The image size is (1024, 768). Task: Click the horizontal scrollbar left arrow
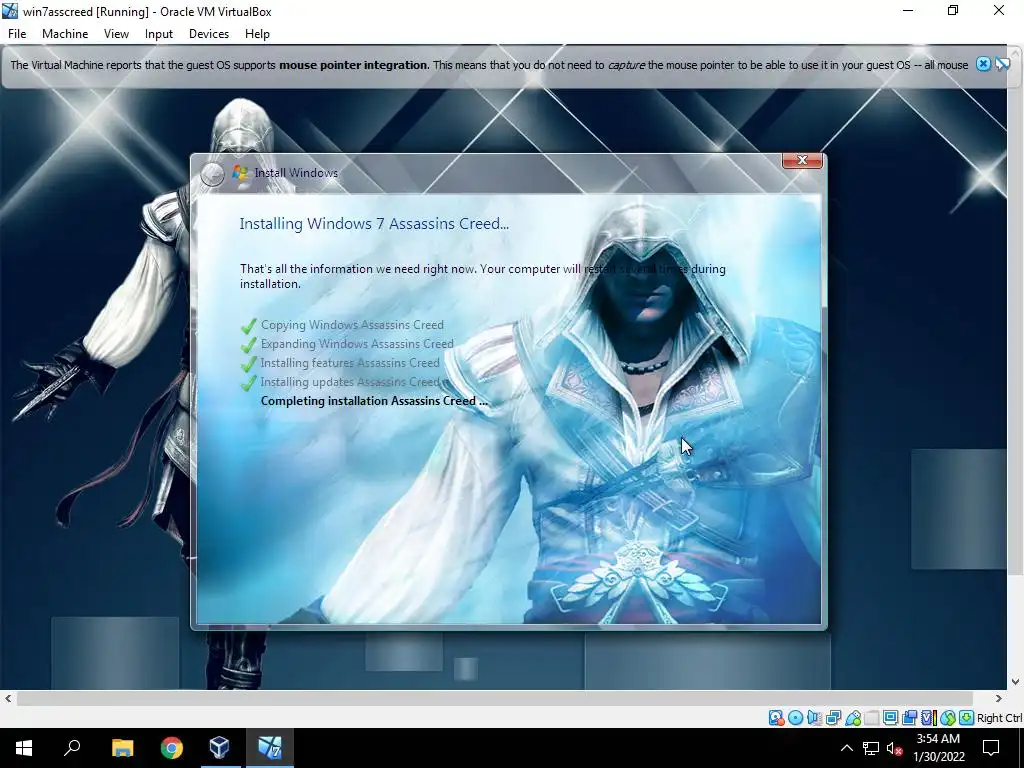point(8,698)
